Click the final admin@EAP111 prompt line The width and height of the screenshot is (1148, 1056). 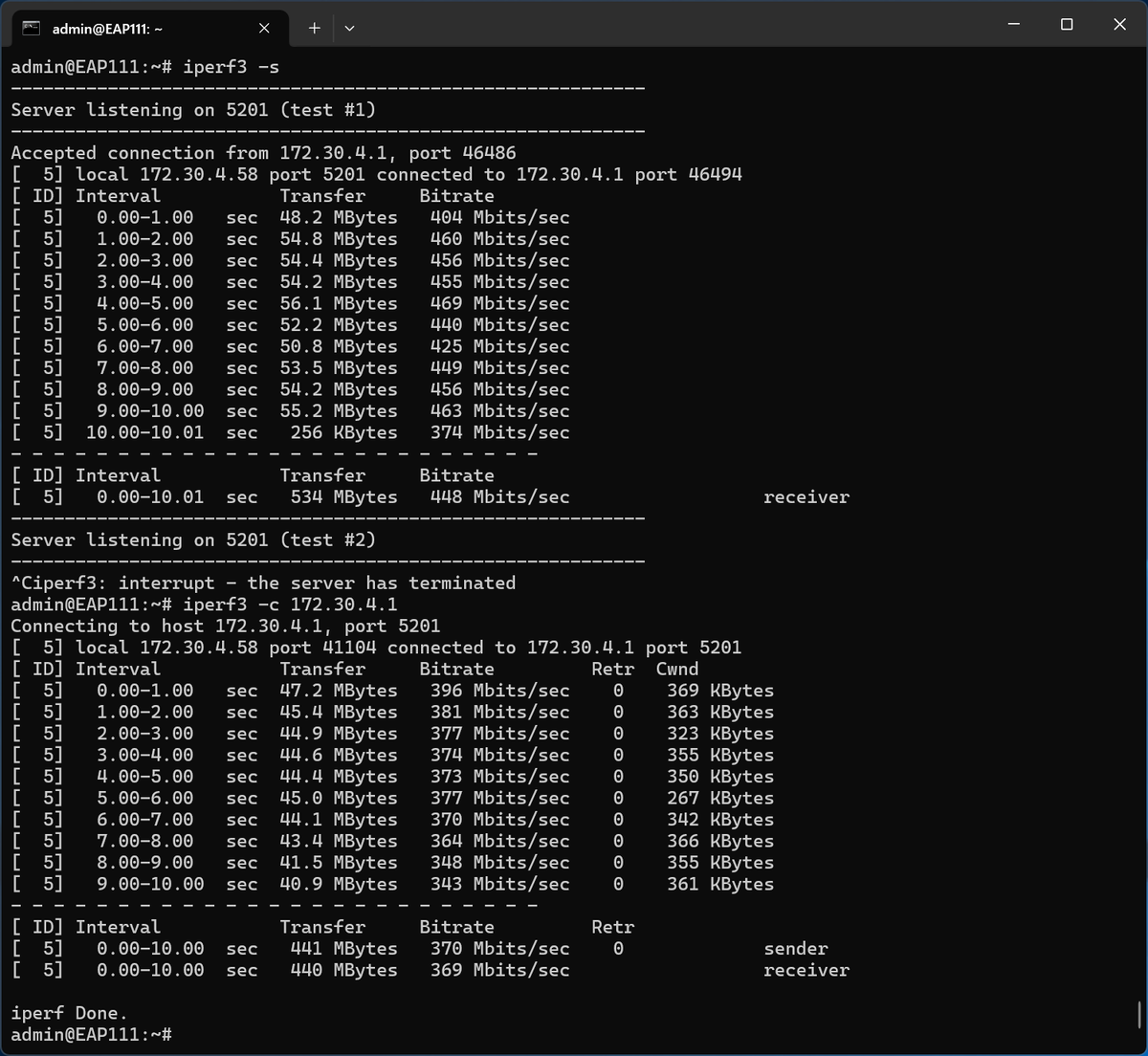click(91, 1035)
